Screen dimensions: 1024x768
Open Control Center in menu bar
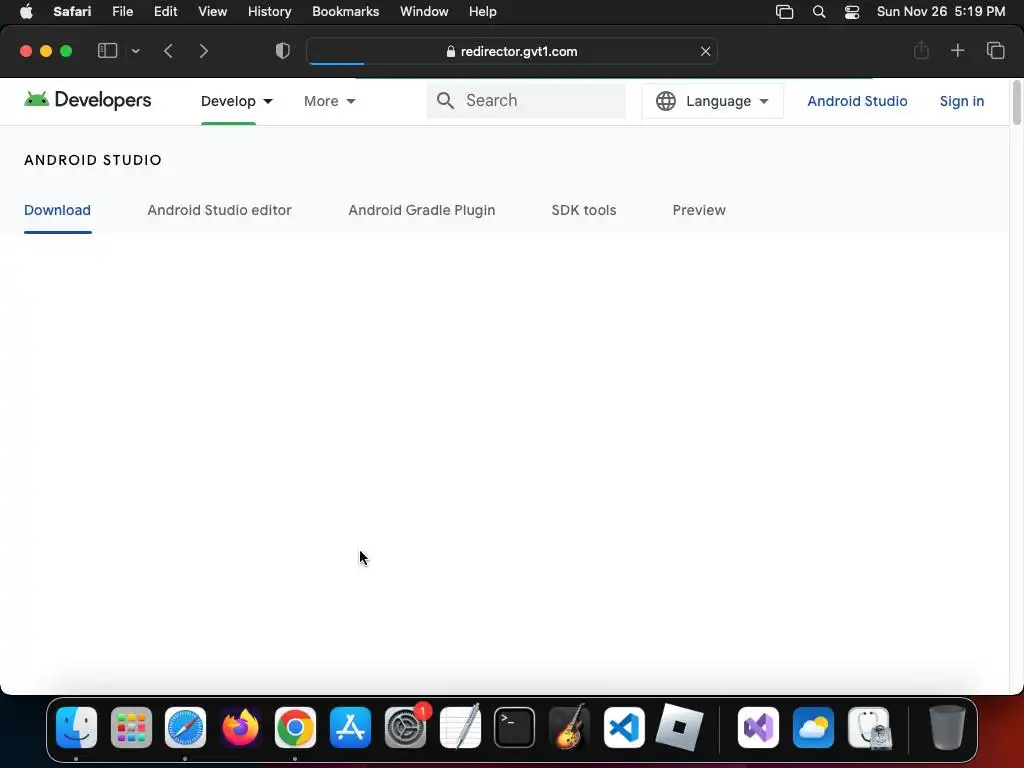852,12
